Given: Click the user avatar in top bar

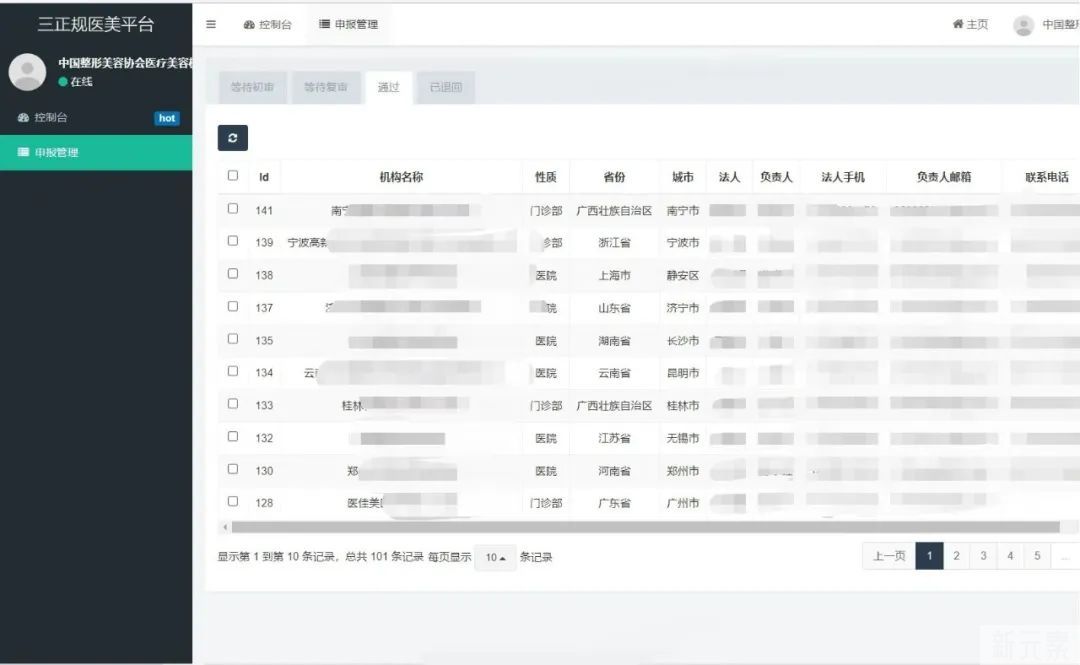Looking at the screenshot, I should [x=1023, y=25].
